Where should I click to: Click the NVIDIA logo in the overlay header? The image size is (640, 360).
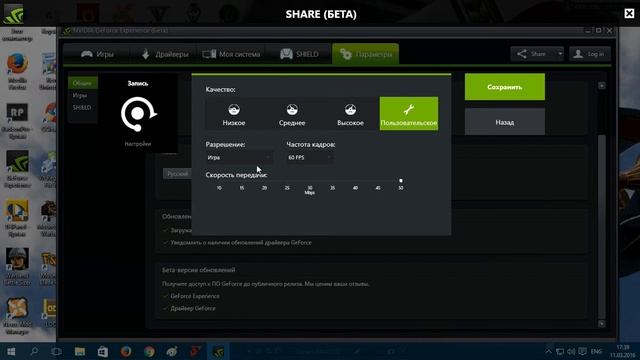coord(13,13)
